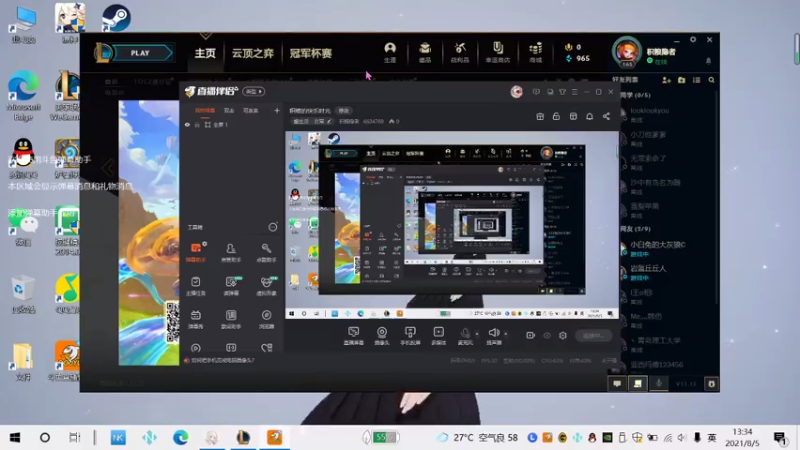Expand the mode pill beside the 直播伴侣 logo
This screenshot has height=450, width=800.
(x=254, y=91)
